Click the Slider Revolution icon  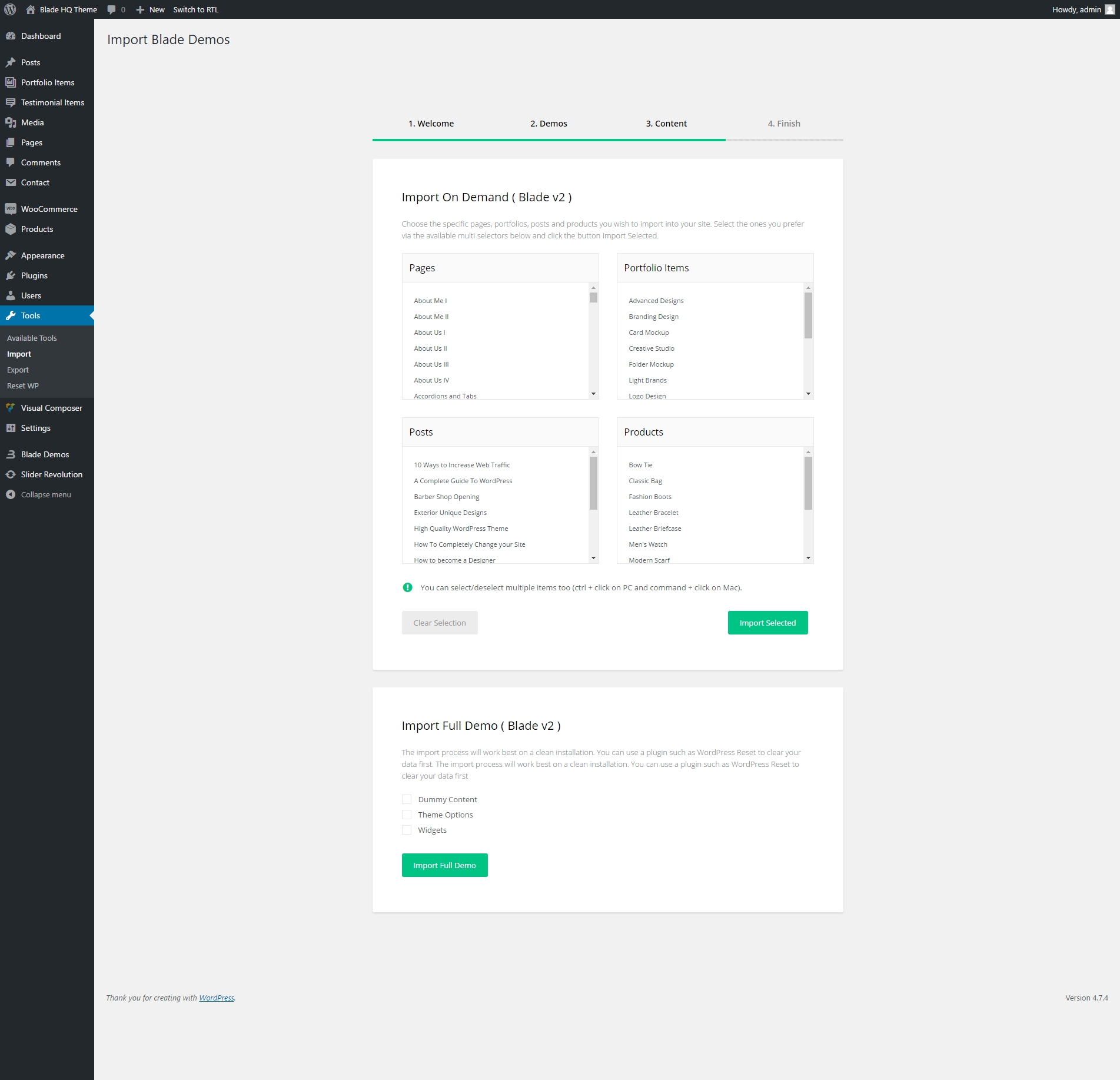tap(11, 474)
